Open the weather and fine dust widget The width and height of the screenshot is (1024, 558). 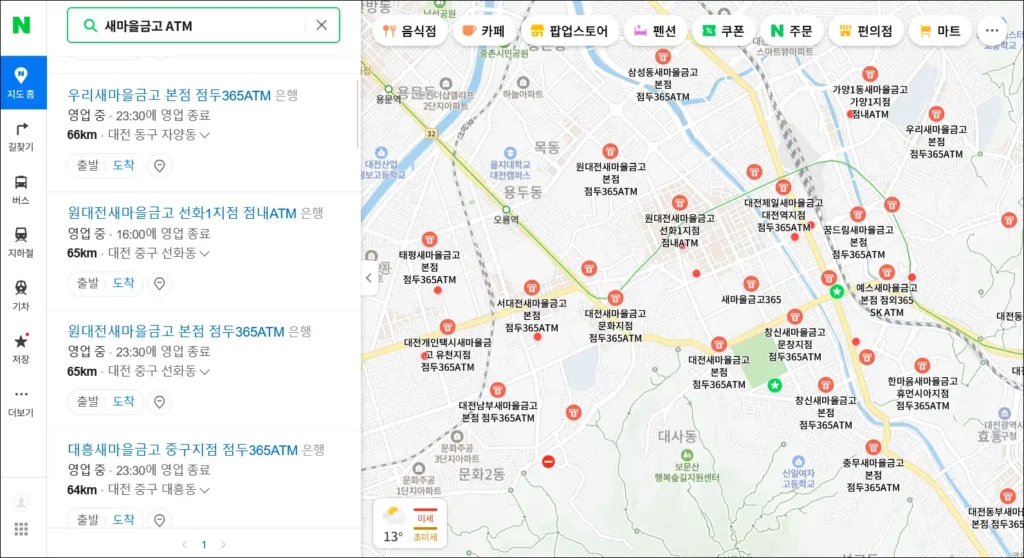coord(410,524)
